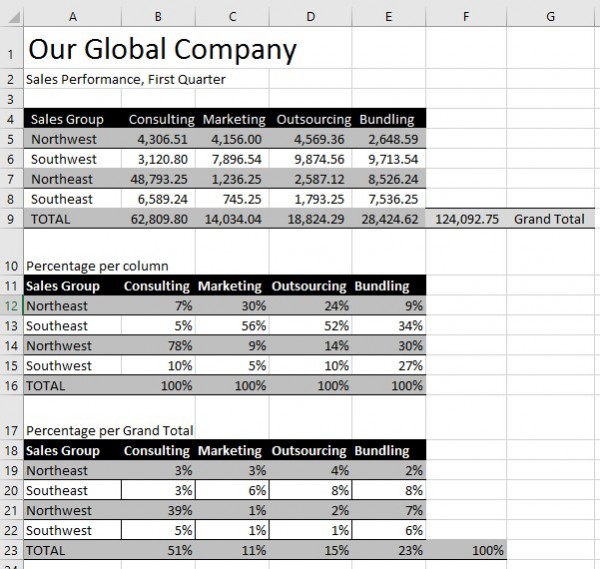Select cell with value 1,236.25

(x=232, y=179)
